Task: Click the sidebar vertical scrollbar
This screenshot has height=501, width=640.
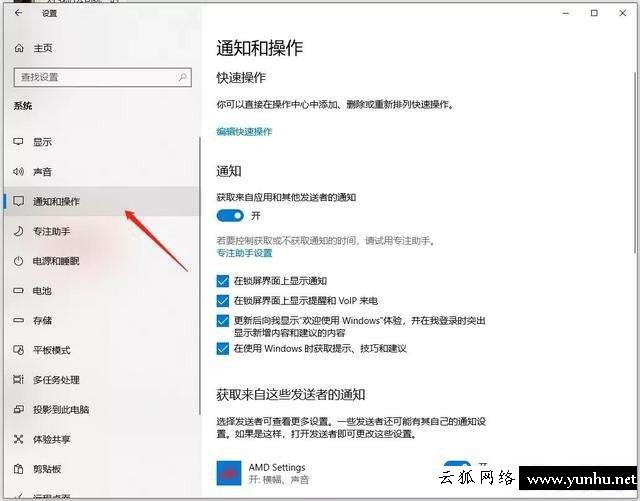Action: 200,276
